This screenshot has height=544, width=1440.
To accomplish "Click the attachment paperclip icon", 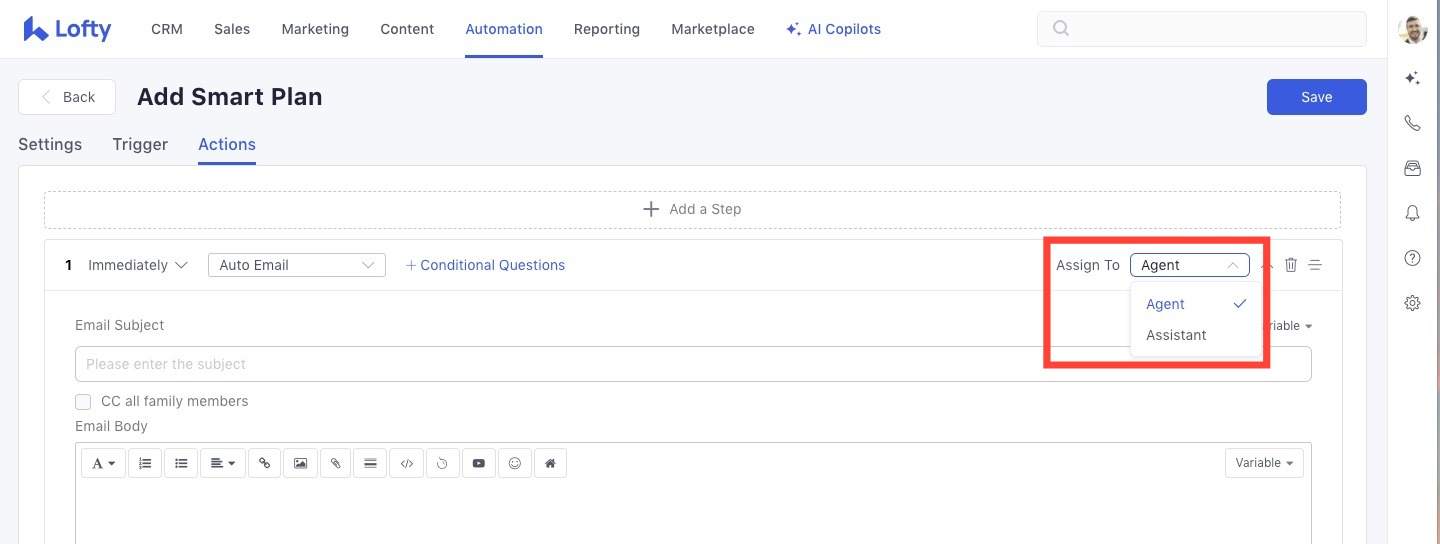I will (x=335, y=463).
